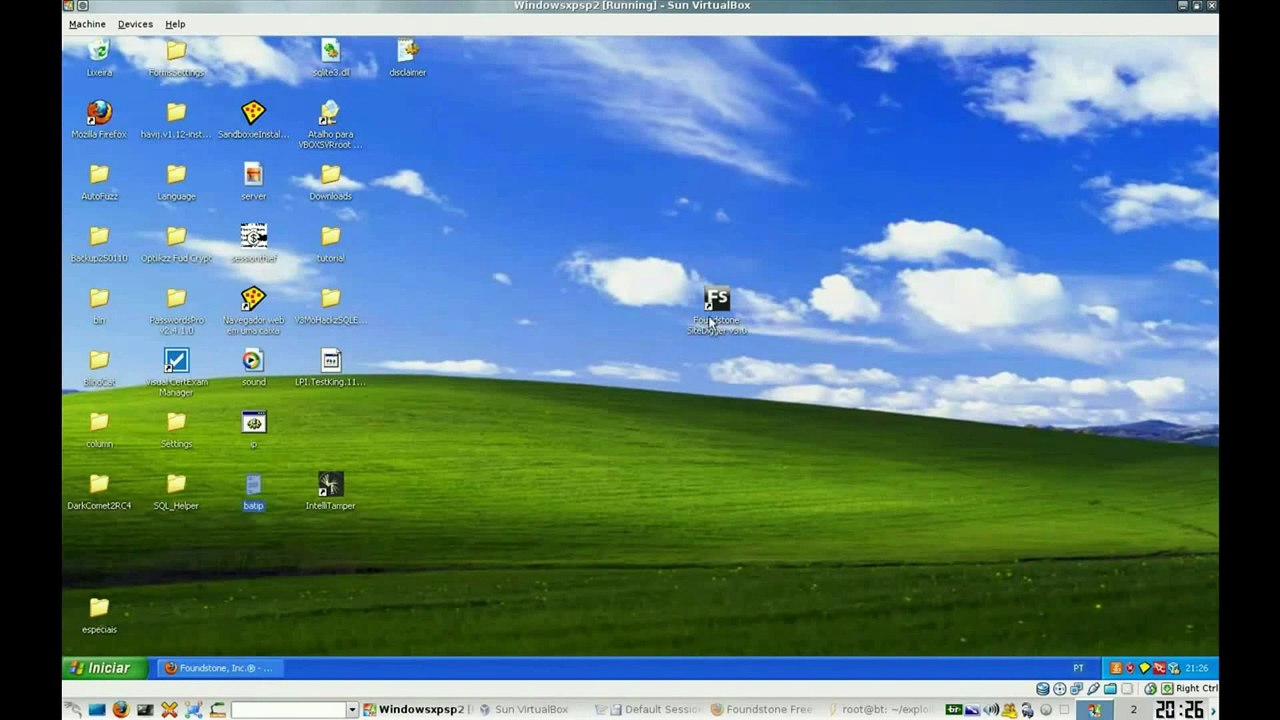
Task: Select the V3MoHackzSQLE folder
Action: coord(330,305)
